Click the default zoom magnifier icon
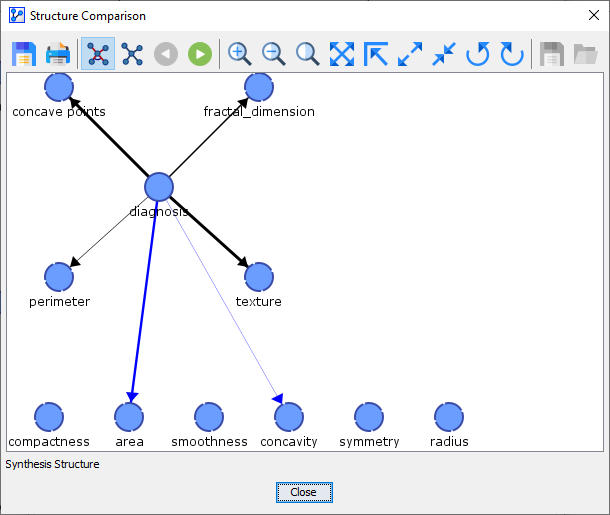The width and height of the screenshot is (610, 515). pyautogui.click(x=307, y=54)
